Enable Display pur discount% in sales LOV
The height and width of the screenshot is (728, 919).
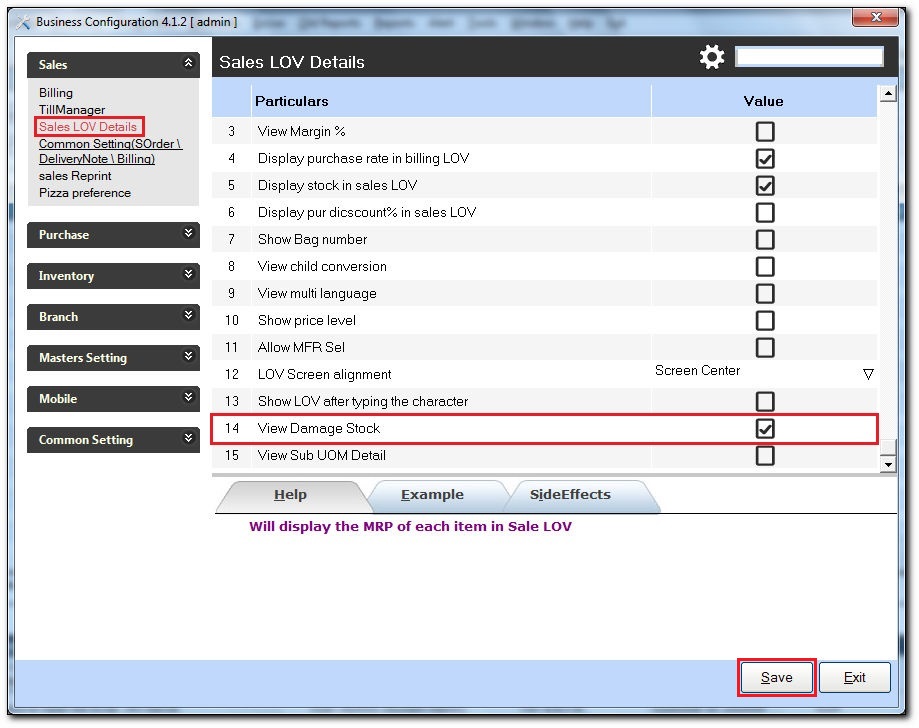(765, 212)
